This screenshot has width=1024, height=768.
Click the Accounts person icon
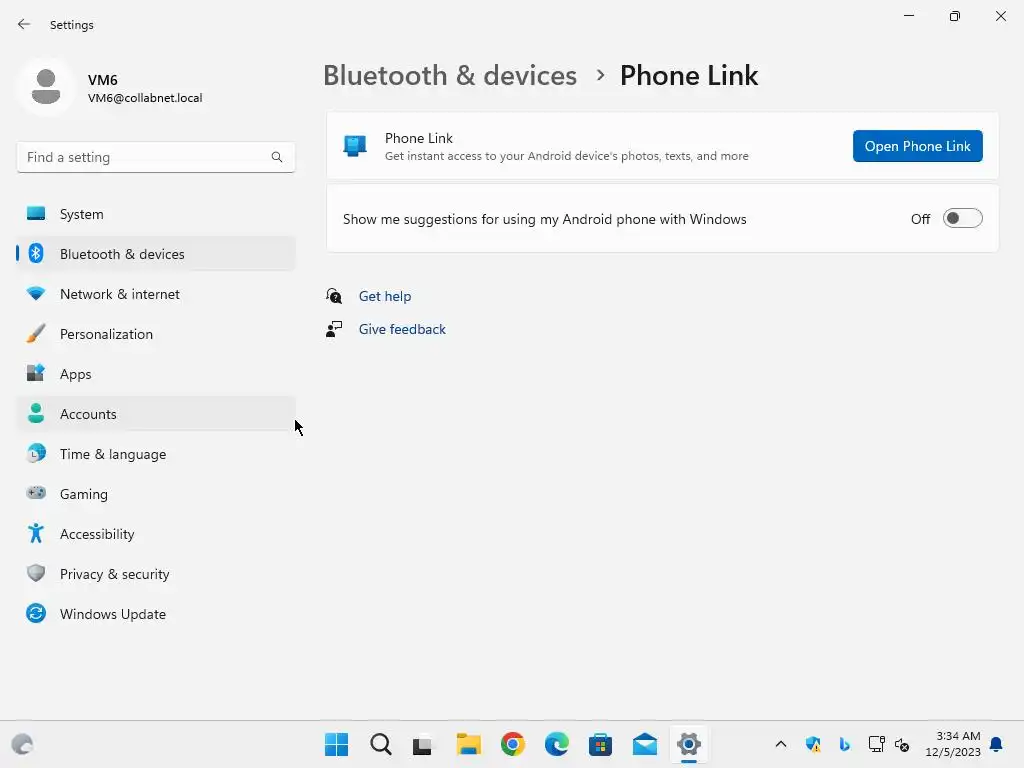pyautogui.click(x=36, y=413)
